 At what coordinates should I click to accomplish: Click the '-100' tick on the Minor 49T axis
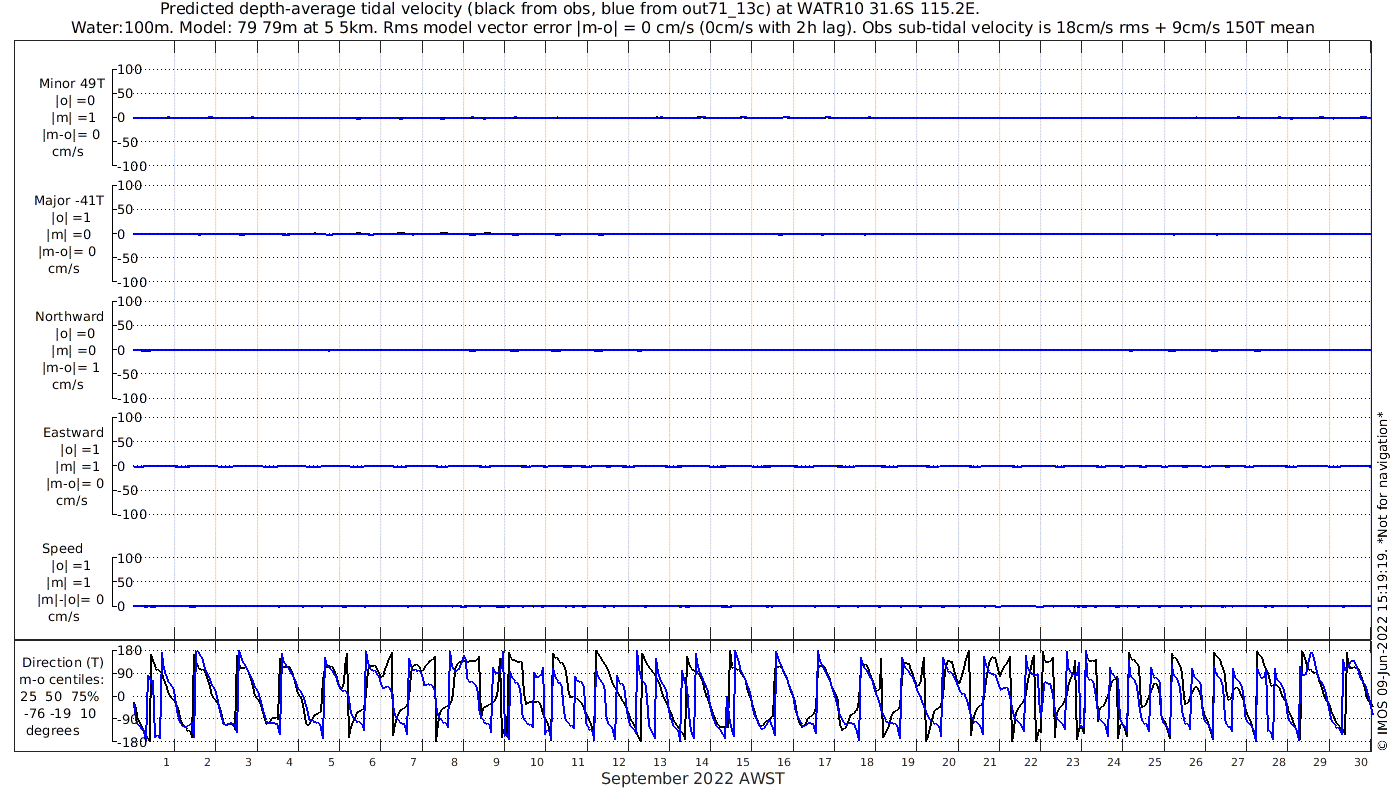(x=131, y=166)
